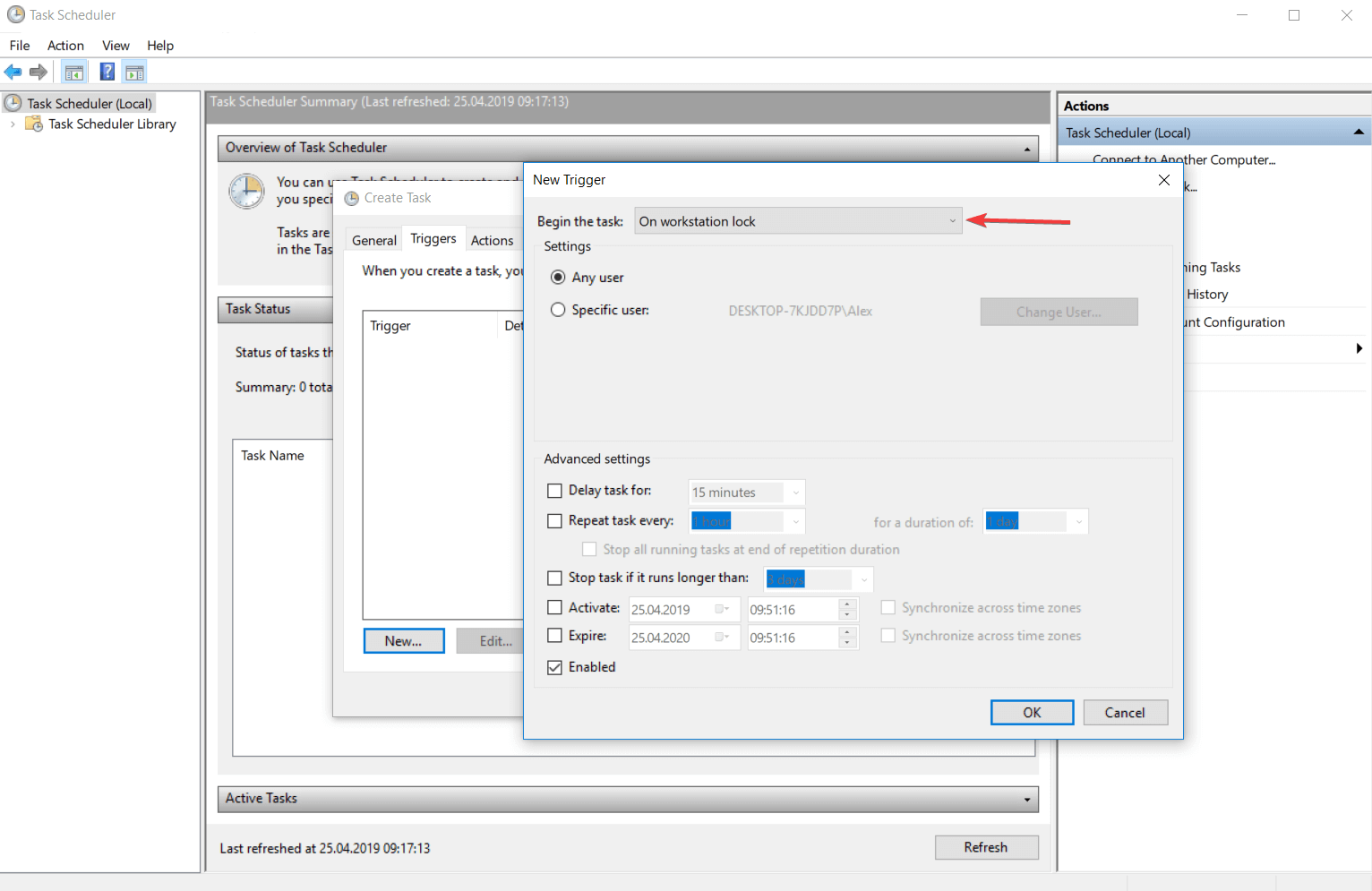
Task: Select the Specific user radio button
Action: (558, 310)
